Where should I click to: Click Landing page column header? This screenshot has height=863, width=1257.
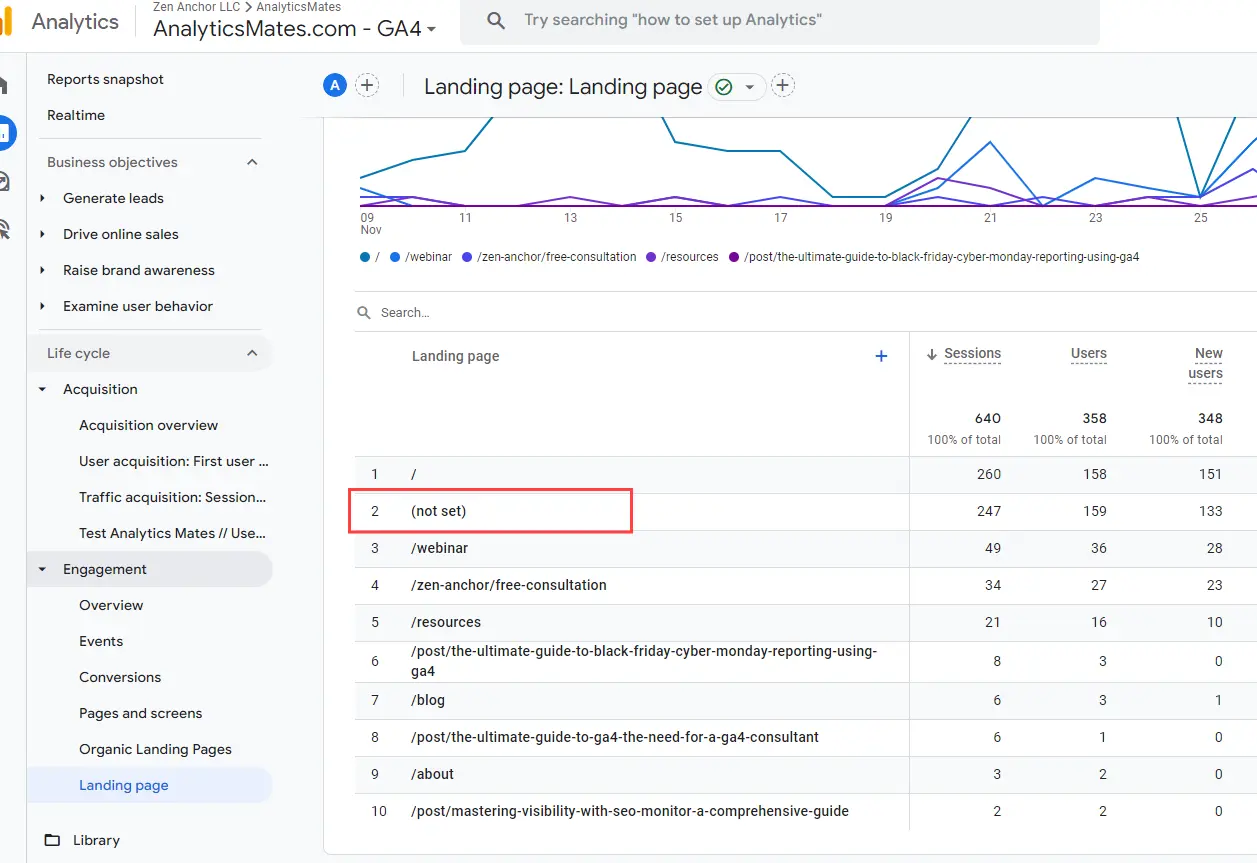(455, 356)
